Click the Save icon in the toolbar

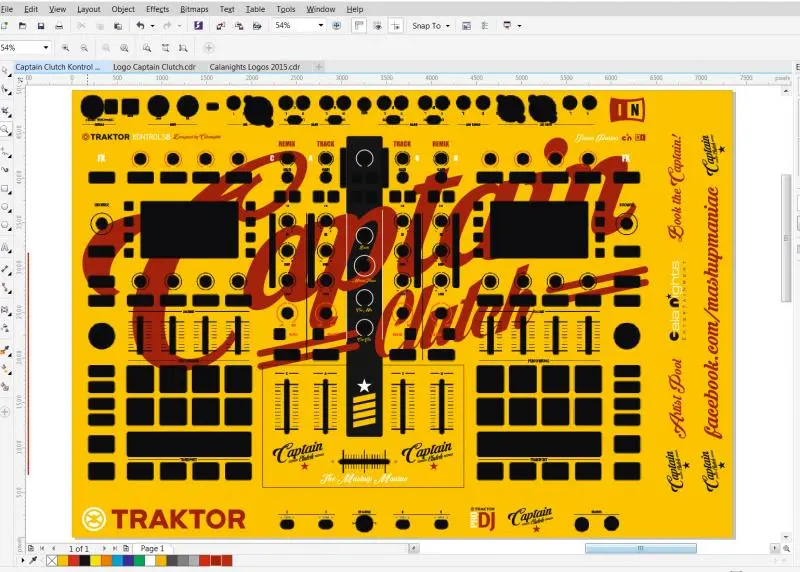(x=41, y=25)
